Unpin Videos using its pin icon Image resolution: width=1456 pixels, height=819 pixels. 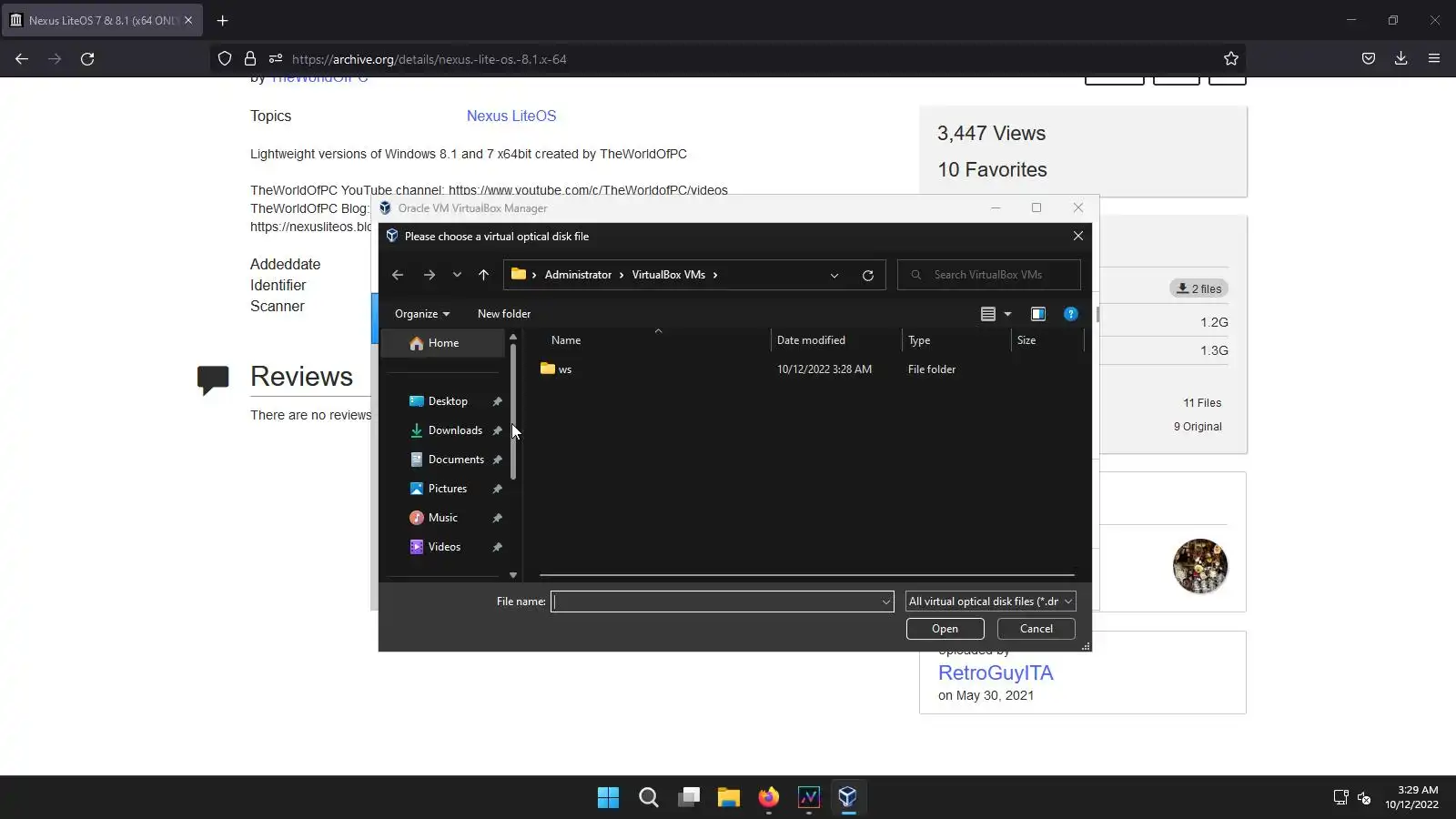click(x=498, y=547)
